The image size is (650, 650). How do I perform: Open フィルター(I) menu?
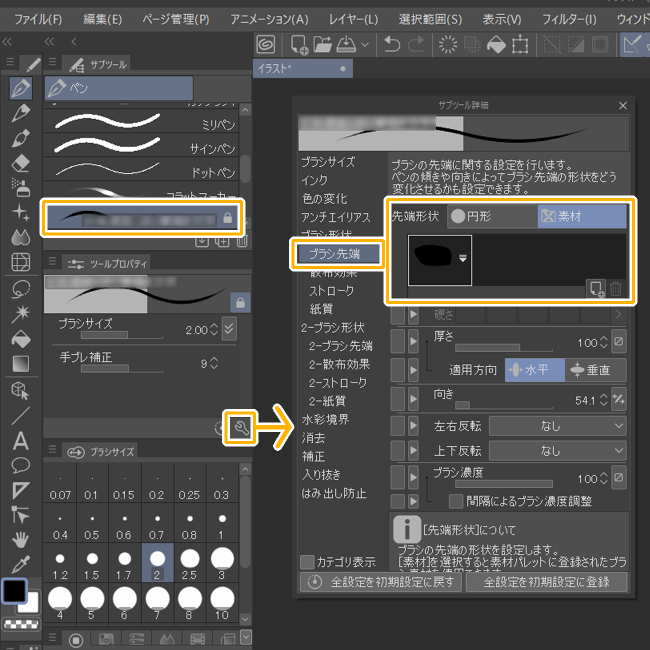point(569,19)
